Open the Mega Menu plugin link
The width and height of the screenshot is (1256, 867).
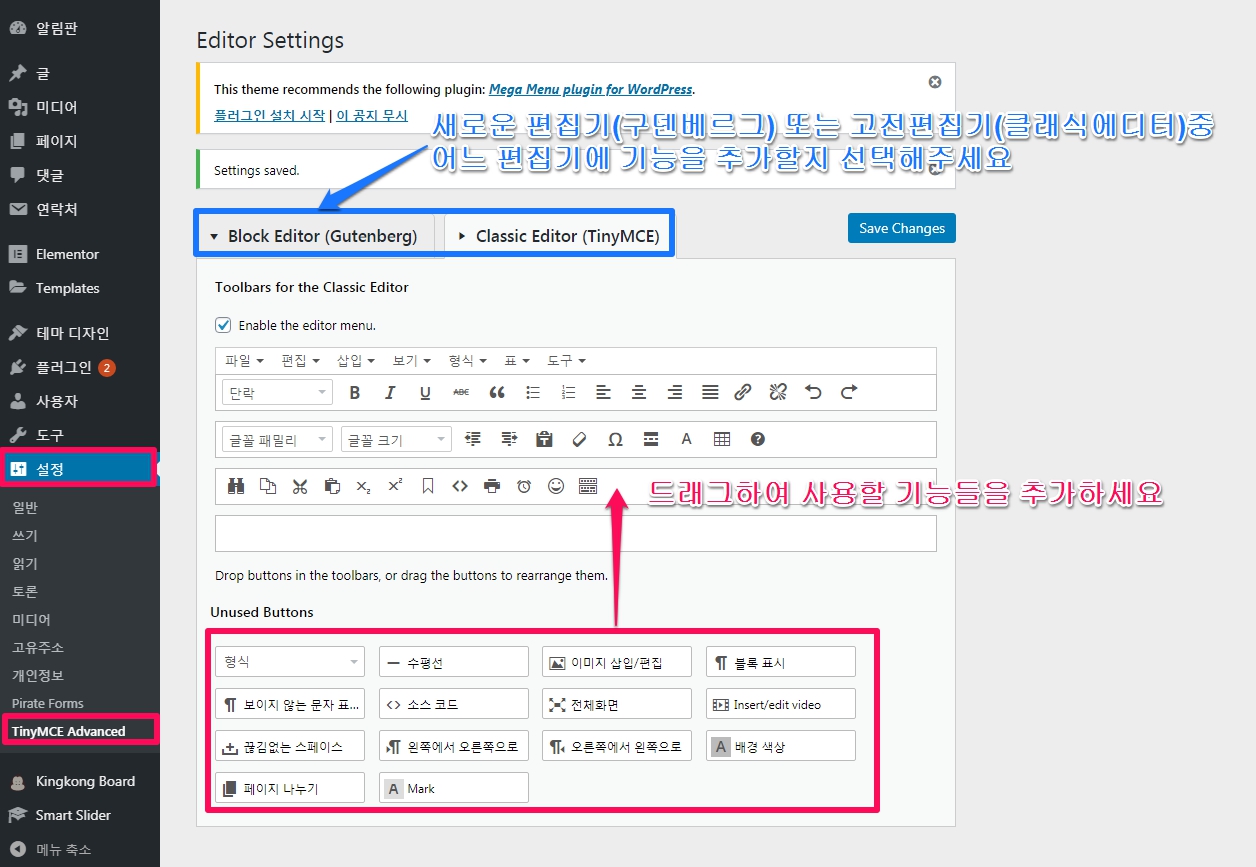590,89
